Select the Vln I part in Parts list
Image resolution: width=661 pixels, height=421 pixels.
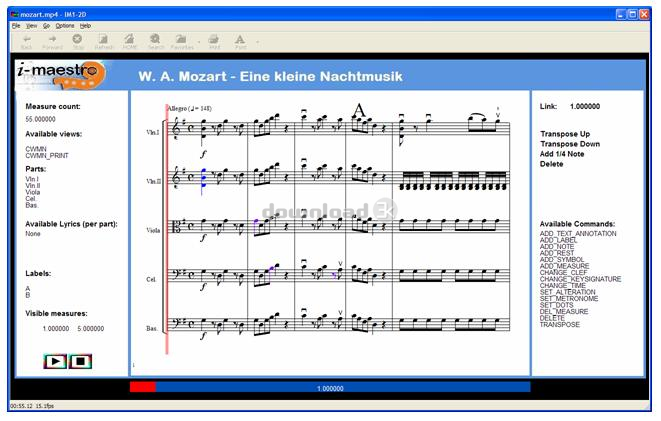[32, 179]
